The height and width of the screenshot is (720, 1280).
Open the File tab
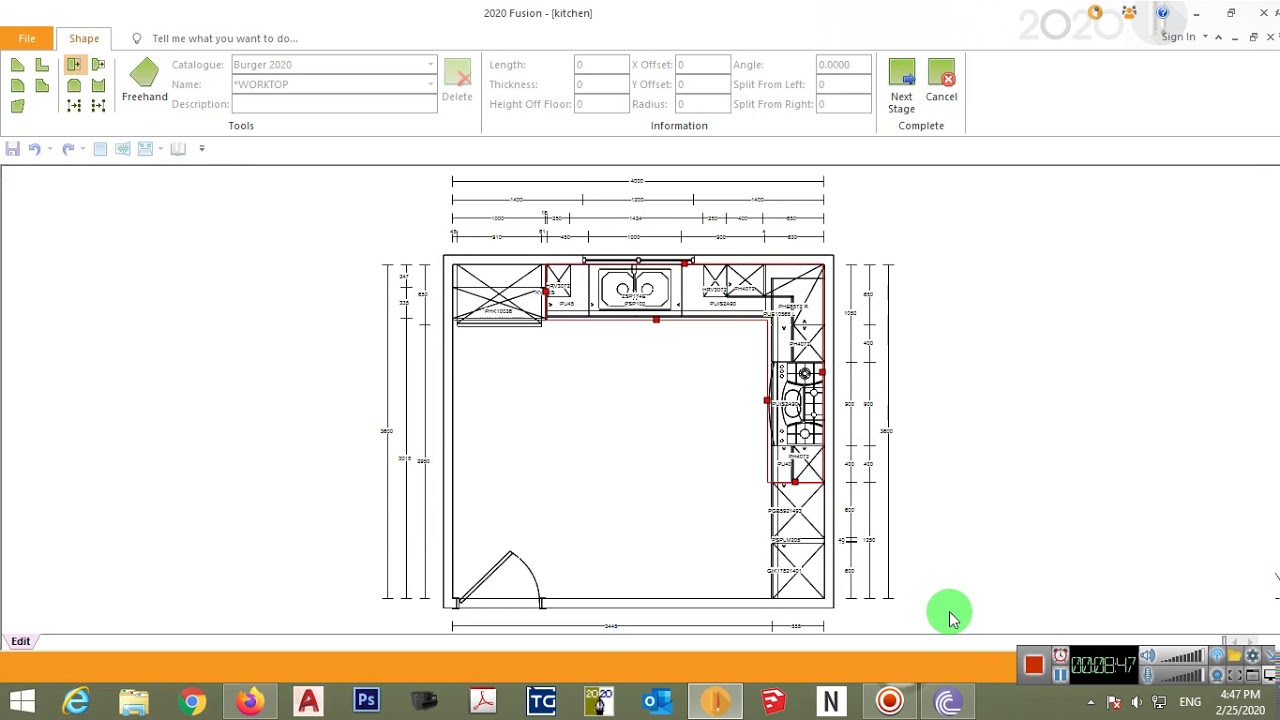(x=27, y=38)
